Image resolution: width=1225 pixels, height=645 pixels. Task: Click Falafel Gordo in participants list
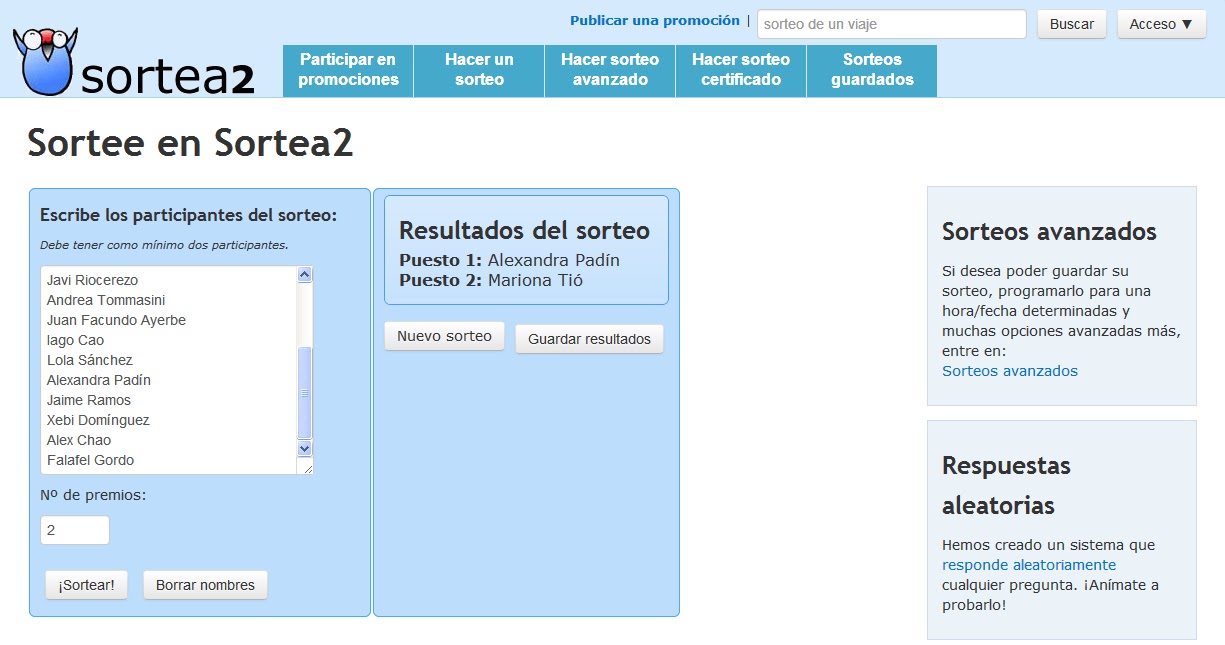coord(90,460)
